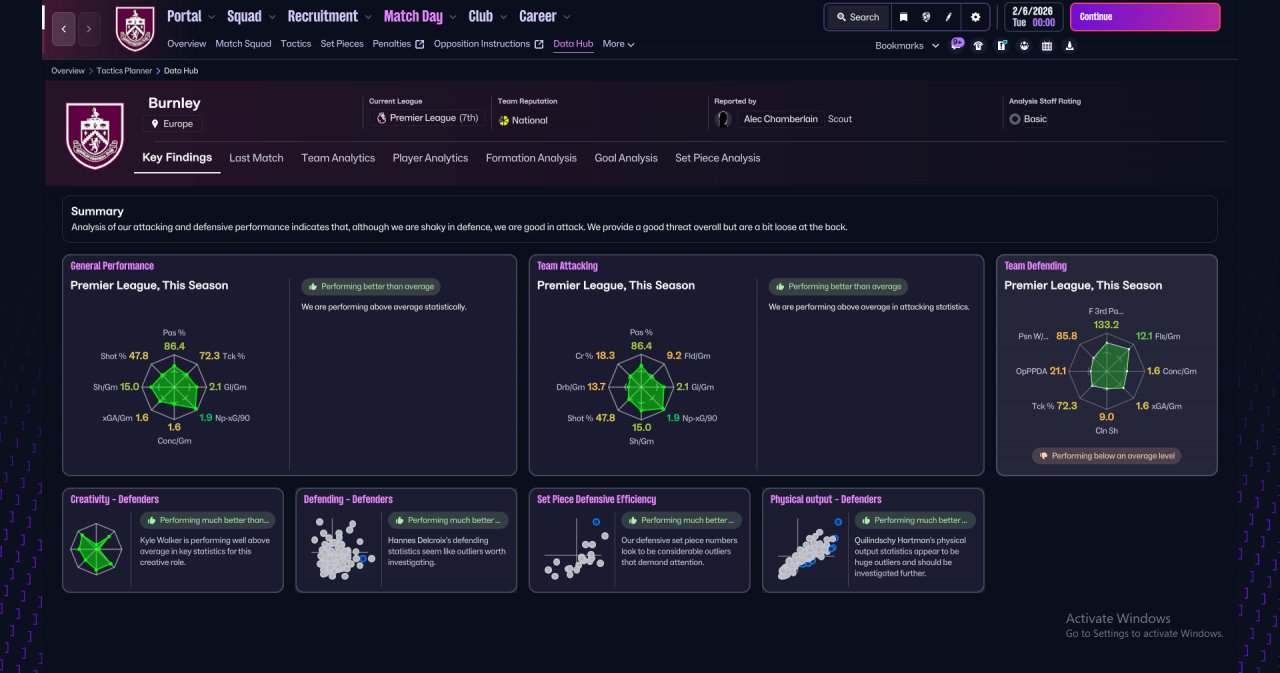
Task: Click the Europe location tag
Action: (172, 124)
